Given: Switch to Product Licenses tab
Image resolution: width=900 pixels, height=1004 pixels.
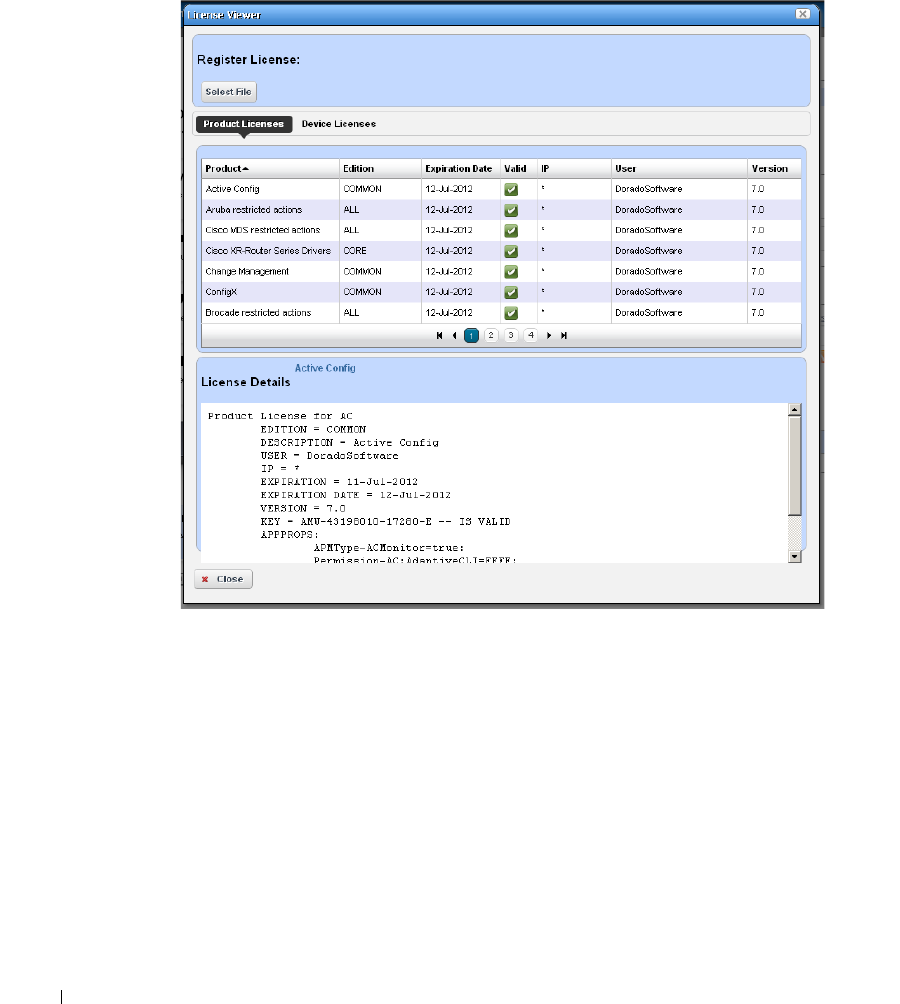Looking at the screenshot, I should (243, 124).
